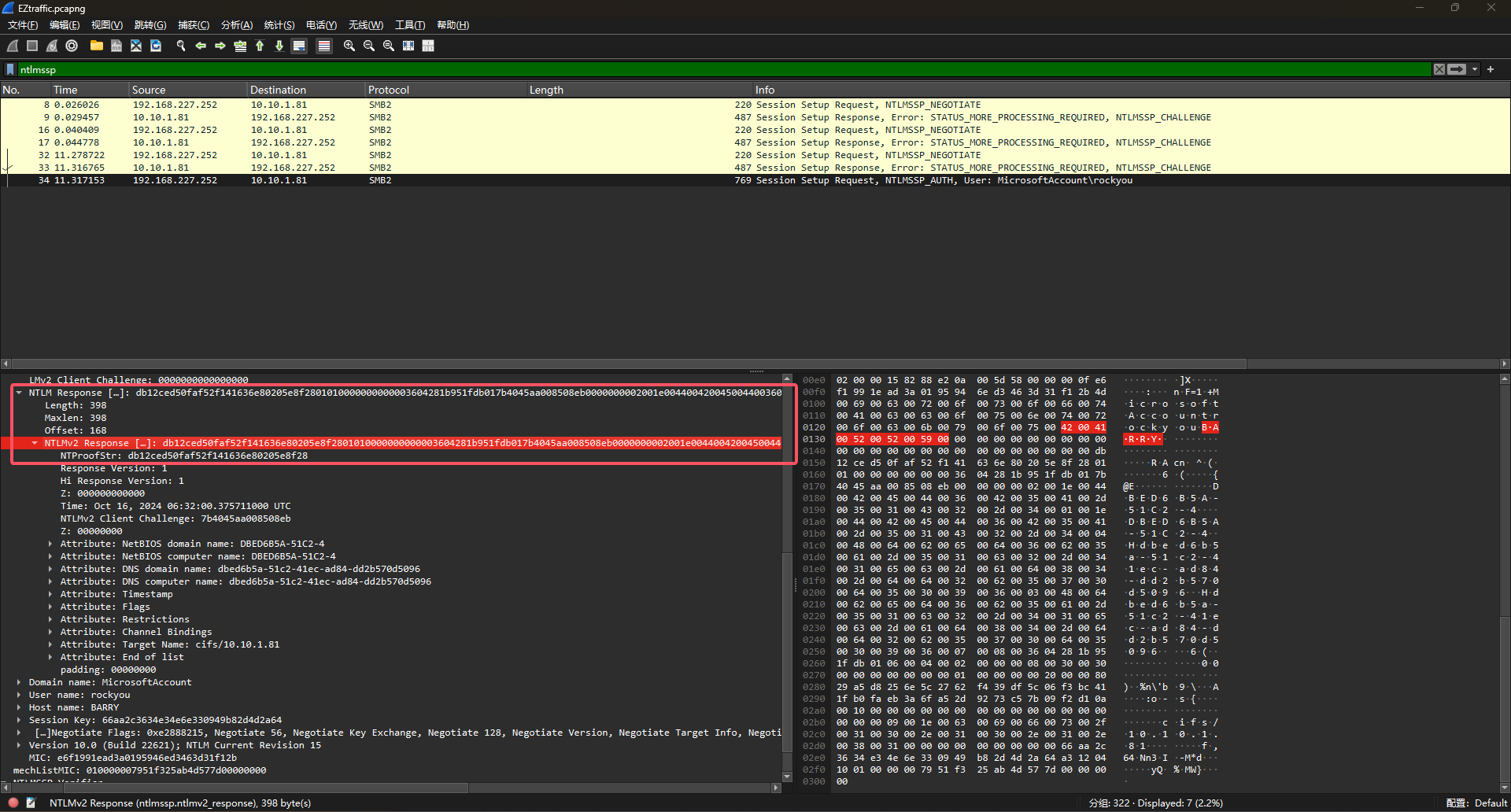Screen dimensions: 1511x812
Task: Toggle packet list colorization
Action: point(323,46)
